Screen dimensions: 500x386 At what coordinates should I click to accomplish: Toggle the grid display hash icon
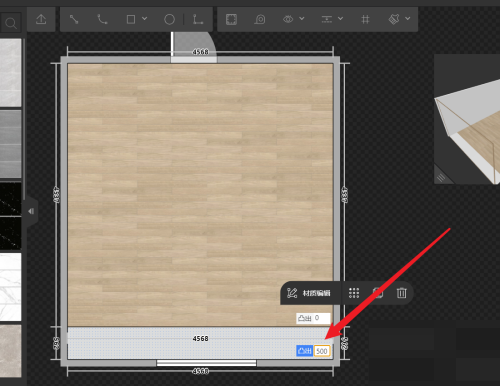click(x=365, y=19)
